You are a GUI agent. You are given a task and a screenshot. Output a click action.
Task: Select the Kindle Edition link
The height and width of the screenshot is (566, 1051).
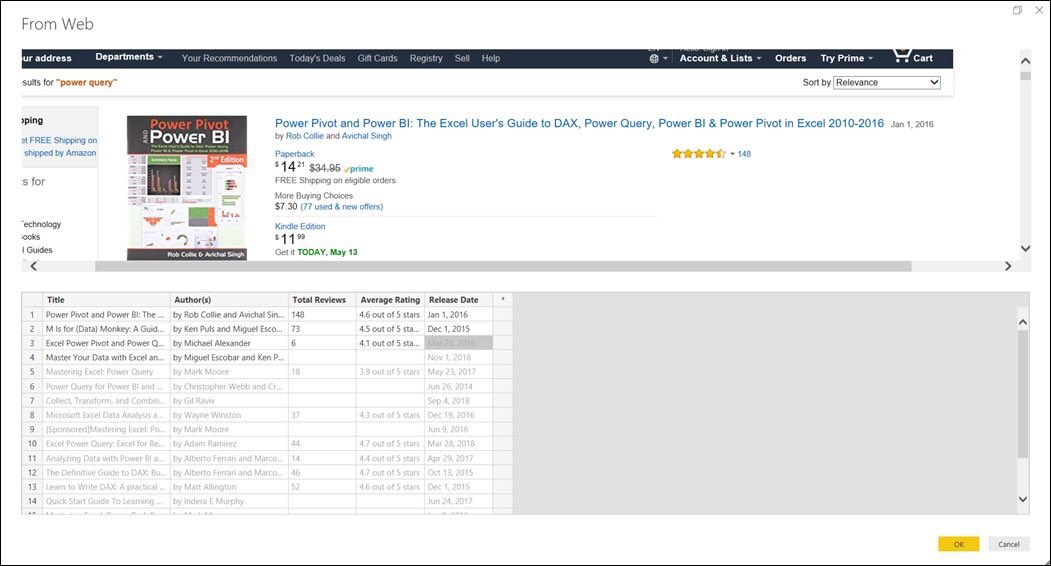[x=300, y=227]
